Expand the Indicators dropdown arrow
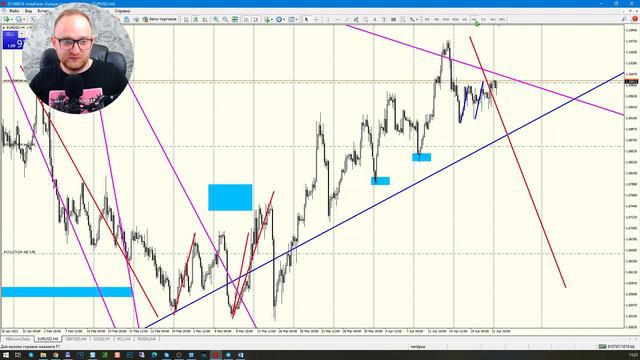 point(272,19)
